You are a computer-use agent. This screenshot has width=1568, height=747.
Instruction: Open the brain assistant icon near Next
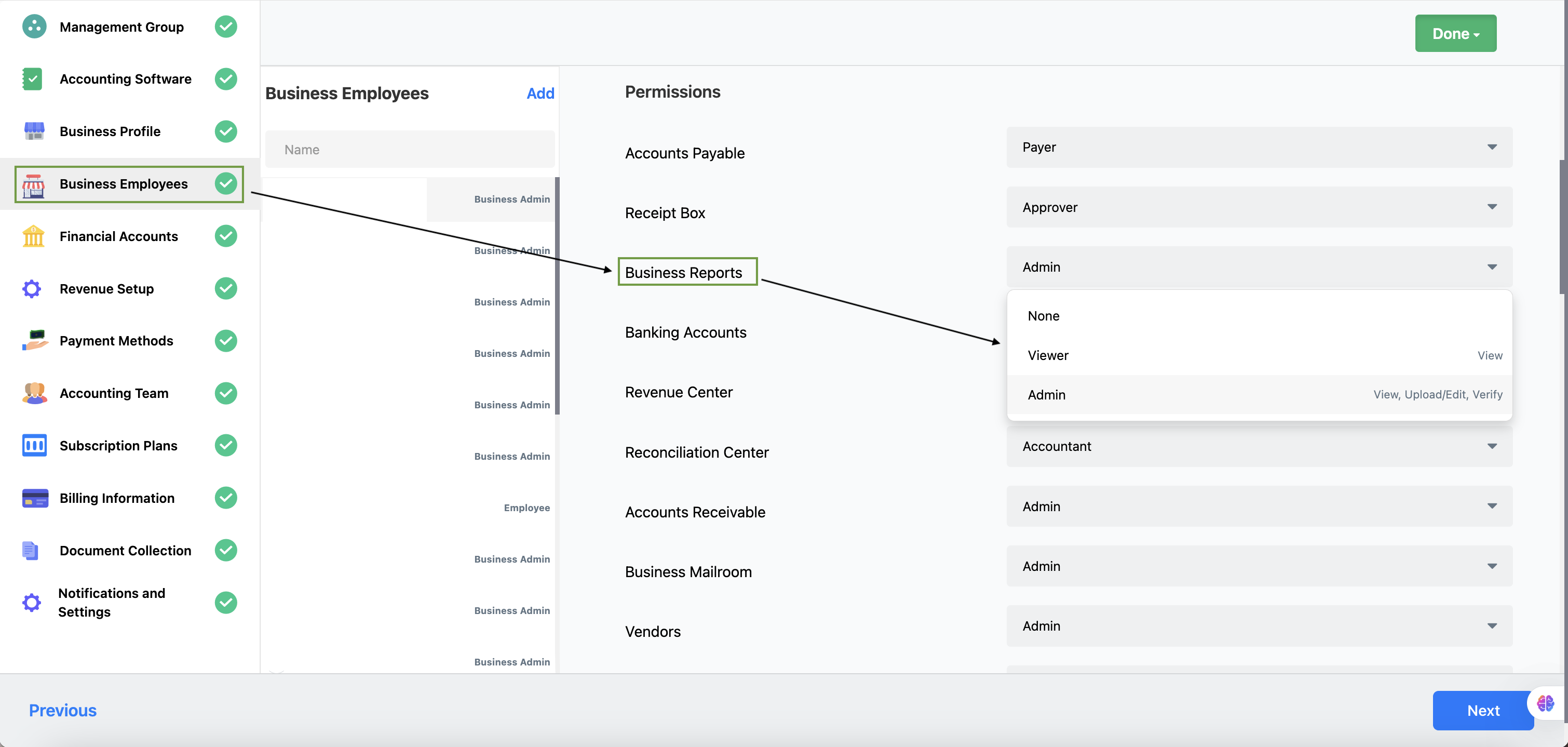click(1545, 703)
